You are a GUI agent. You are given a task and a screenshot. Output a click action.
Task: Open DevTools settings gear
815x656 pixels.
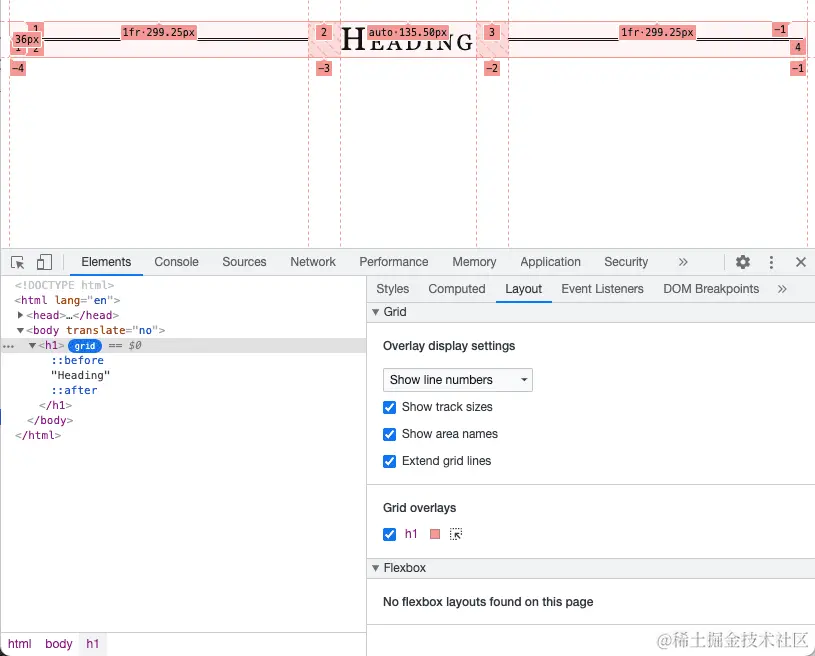click(x=743, y=262)
